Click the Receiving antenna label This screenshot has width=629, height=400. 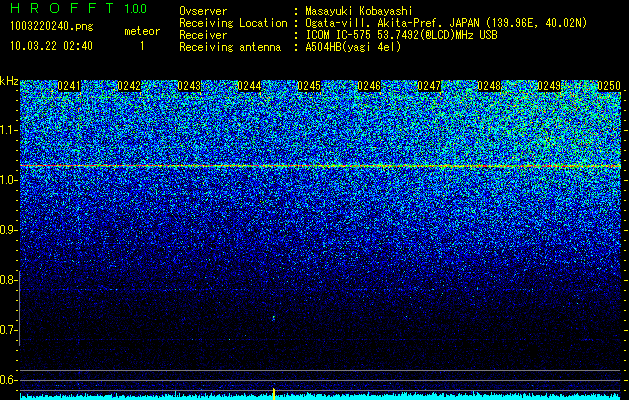point(230,47)
